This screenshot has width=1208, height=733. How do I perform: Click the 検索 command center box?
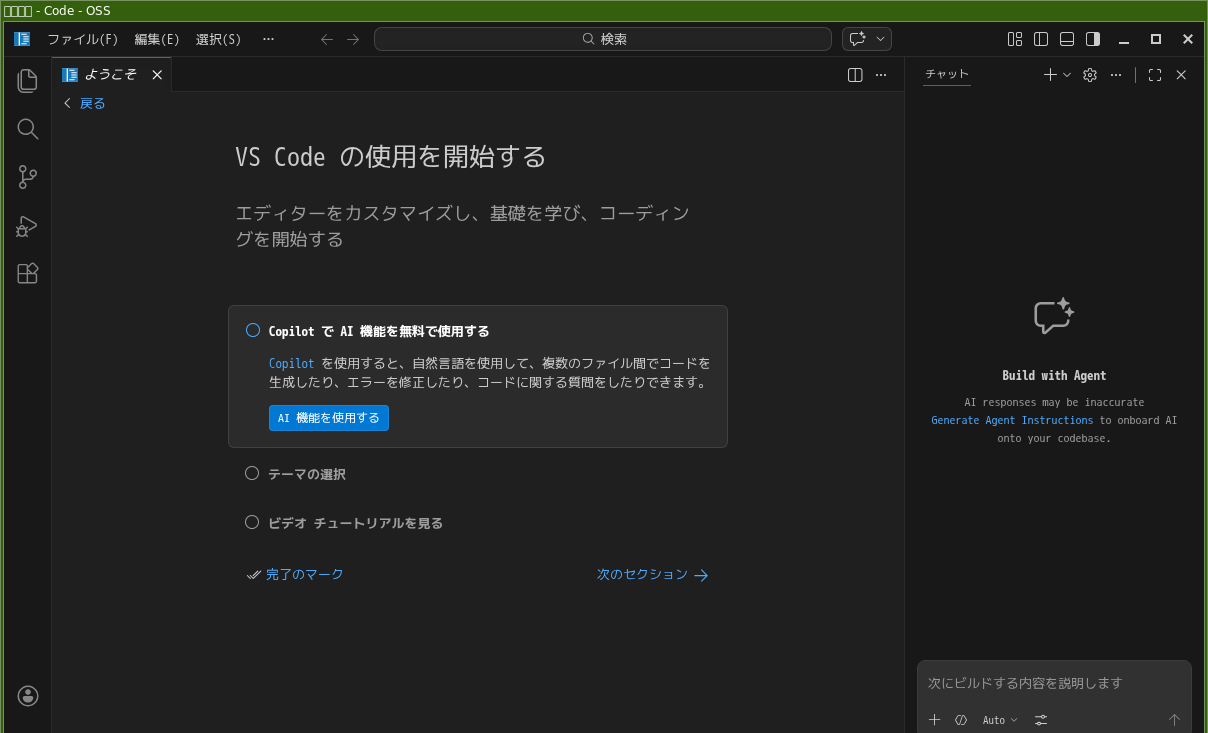[x=603, y=39]
